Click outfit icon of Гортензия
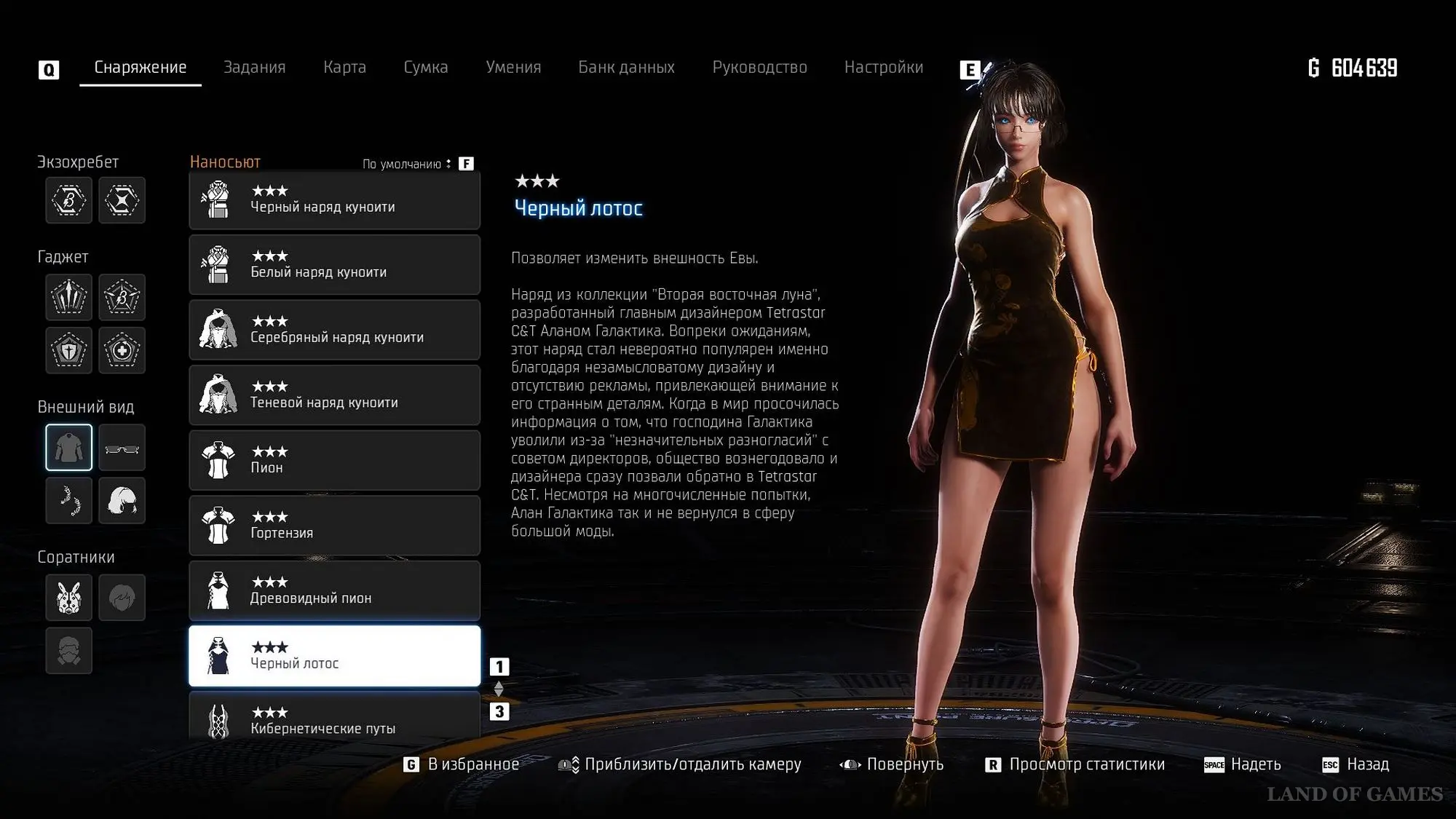The image size is (1456, 819). (218, 525)
